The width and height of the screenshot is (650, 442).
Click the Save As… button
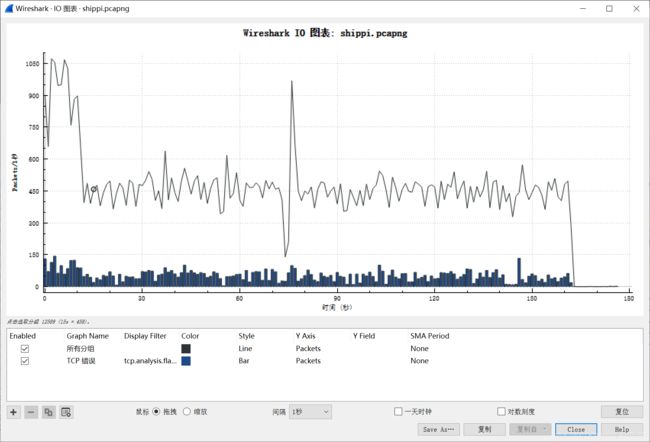pyautogui.click(x=439, y=430)
